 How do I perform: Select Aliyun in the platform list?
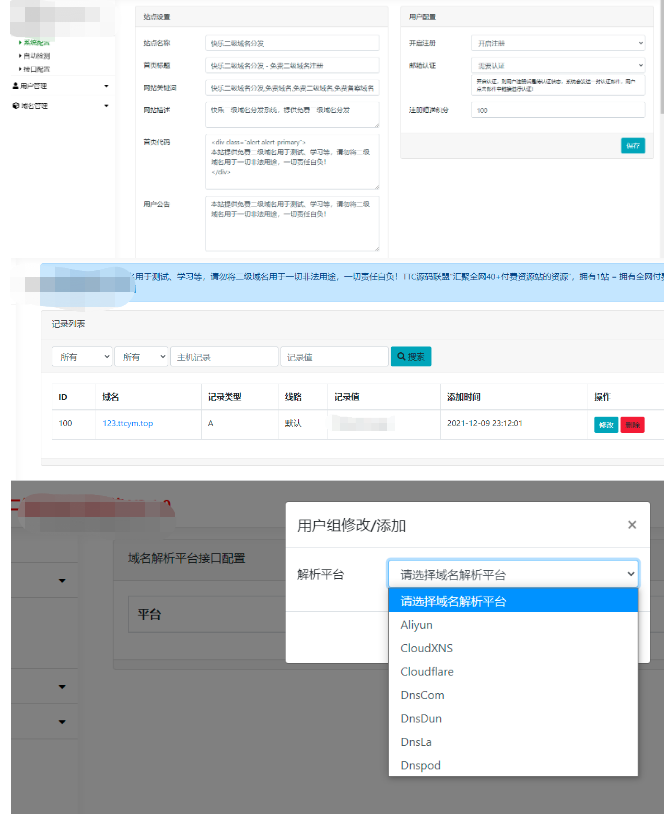(417, 625)
